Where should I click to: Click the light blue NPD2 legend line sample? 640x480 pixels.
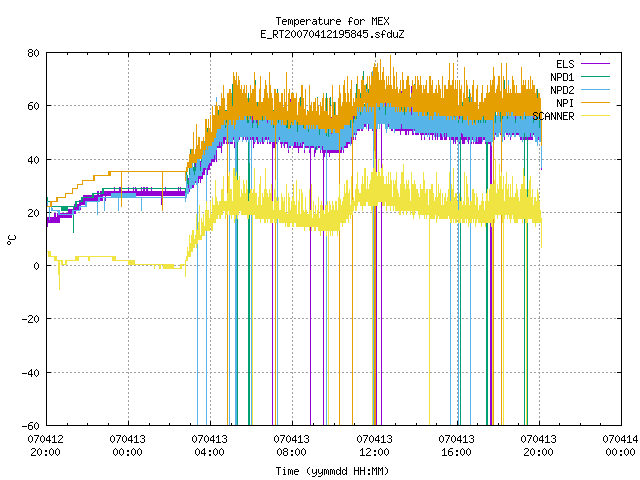(595, 90)
